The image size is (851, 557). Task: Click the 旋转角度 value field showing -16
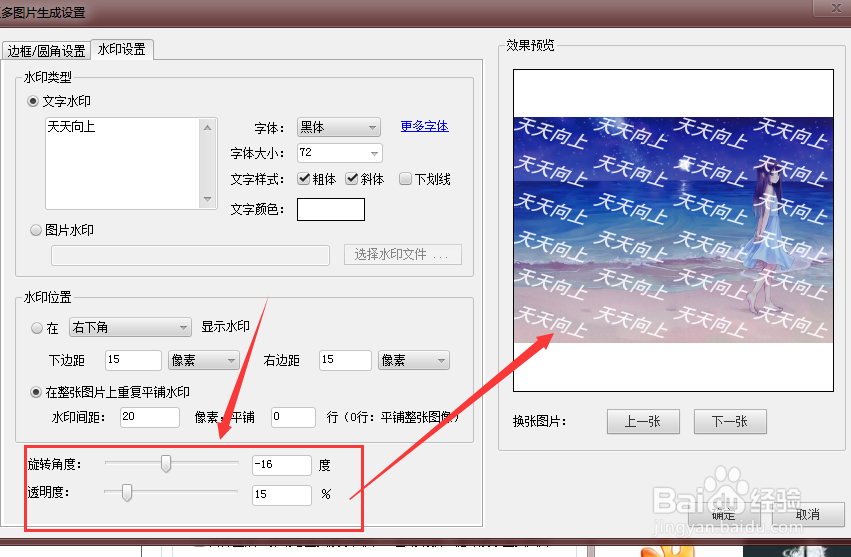pyautogui.click(x=282, y=465)
